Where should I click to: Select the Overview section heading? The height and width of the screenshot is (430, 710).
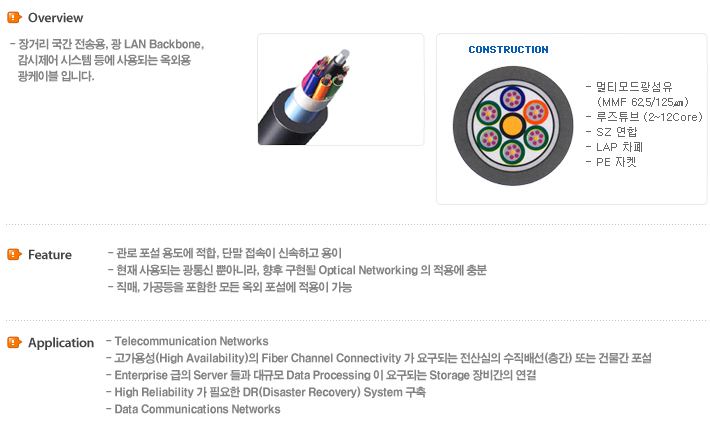click(55, 18)
